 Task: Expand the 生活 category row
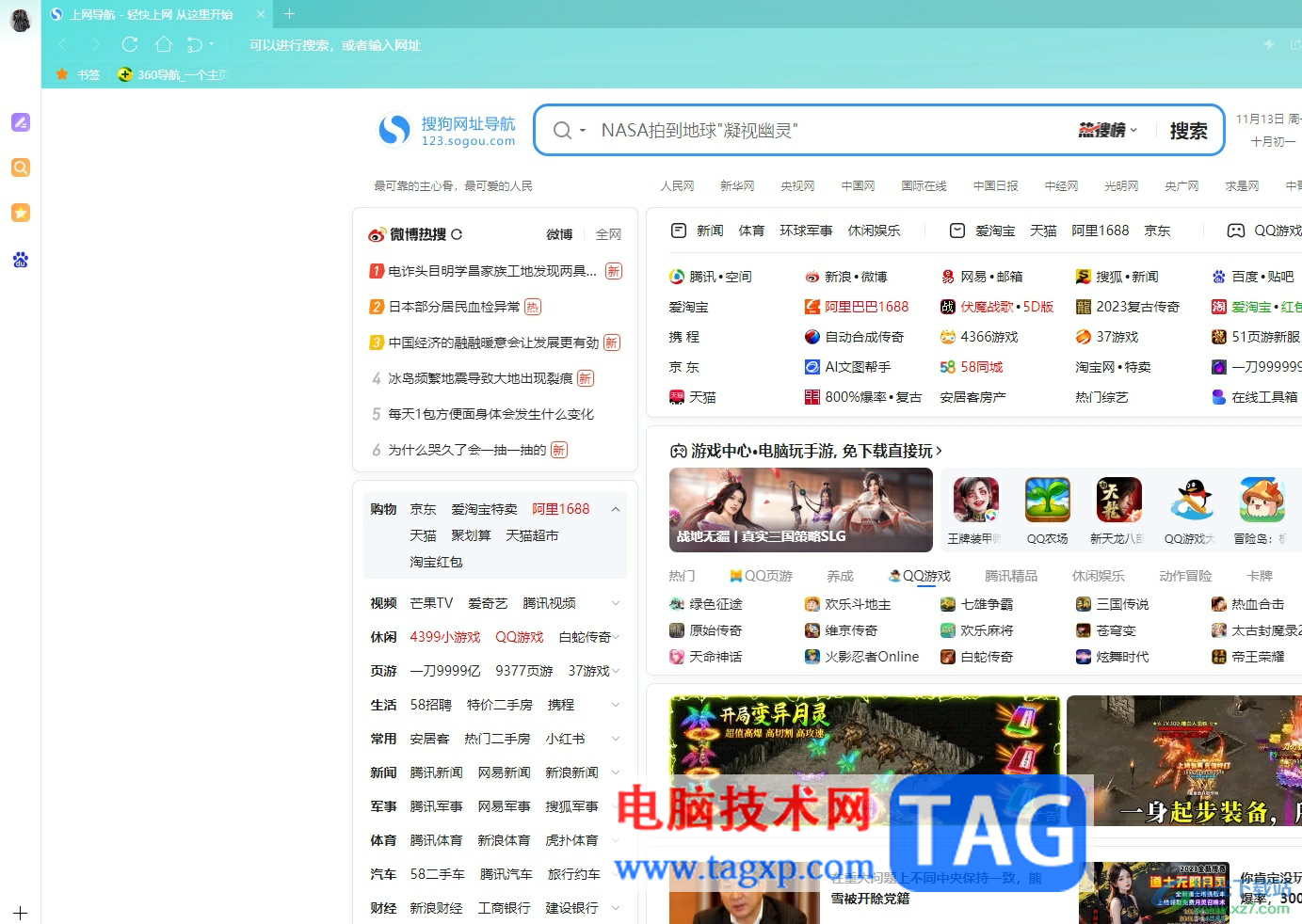click(x=616, y=705)
